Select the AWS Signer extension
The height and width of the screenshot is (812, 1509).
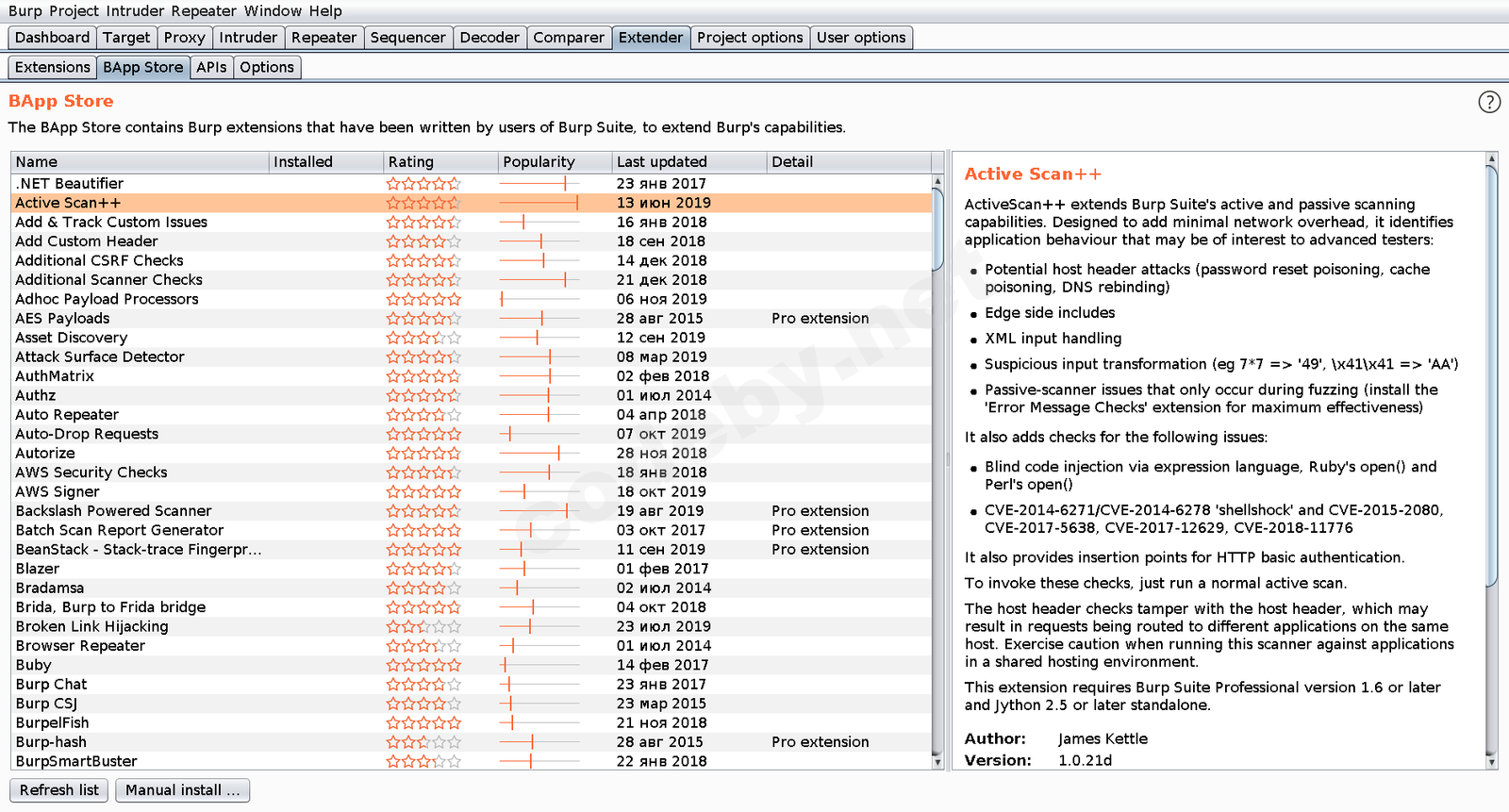(x=472, y=491)
